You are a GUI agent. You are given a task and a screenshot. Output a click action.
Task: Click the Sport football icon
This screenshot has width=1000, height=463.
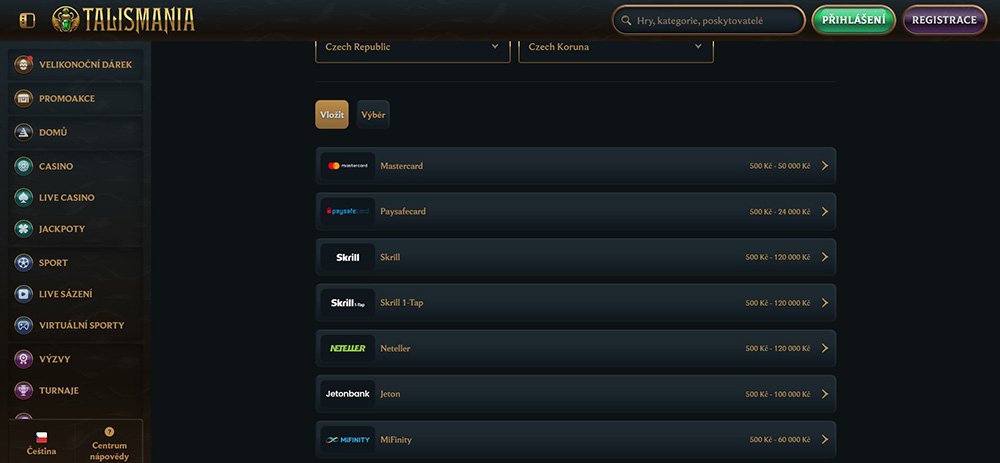pos(24,263)
